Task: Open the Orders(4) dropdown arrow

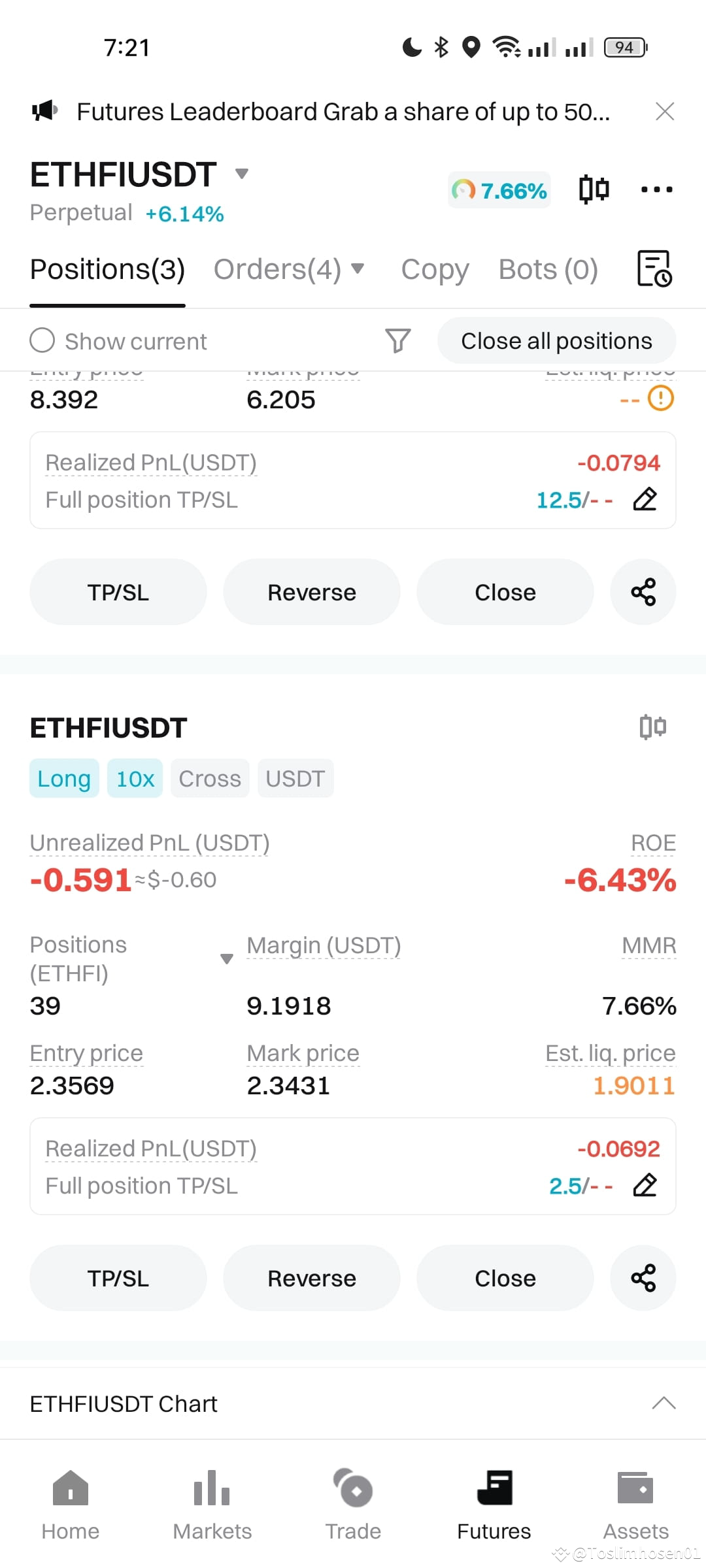Action: pos(357,269)
